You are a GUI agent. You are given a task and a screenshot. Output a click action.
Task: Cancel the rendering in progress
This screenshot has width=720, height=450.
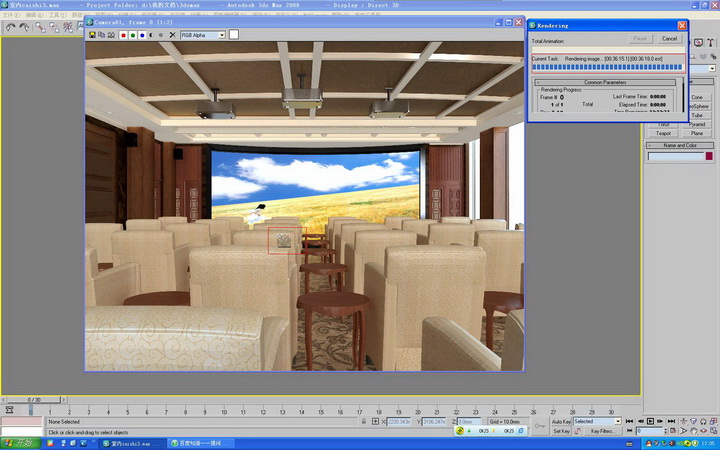[669, 39]
